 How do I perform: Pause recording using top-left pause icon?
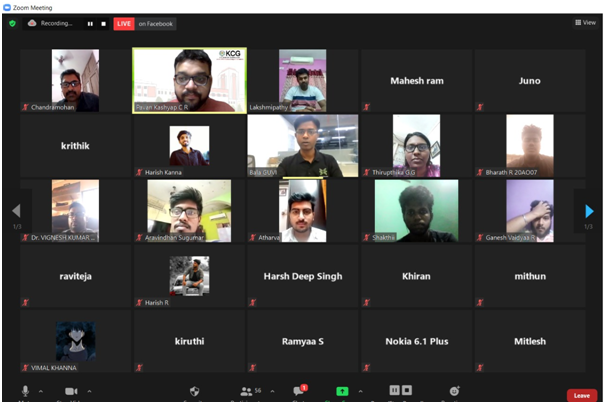pos(90,24)
